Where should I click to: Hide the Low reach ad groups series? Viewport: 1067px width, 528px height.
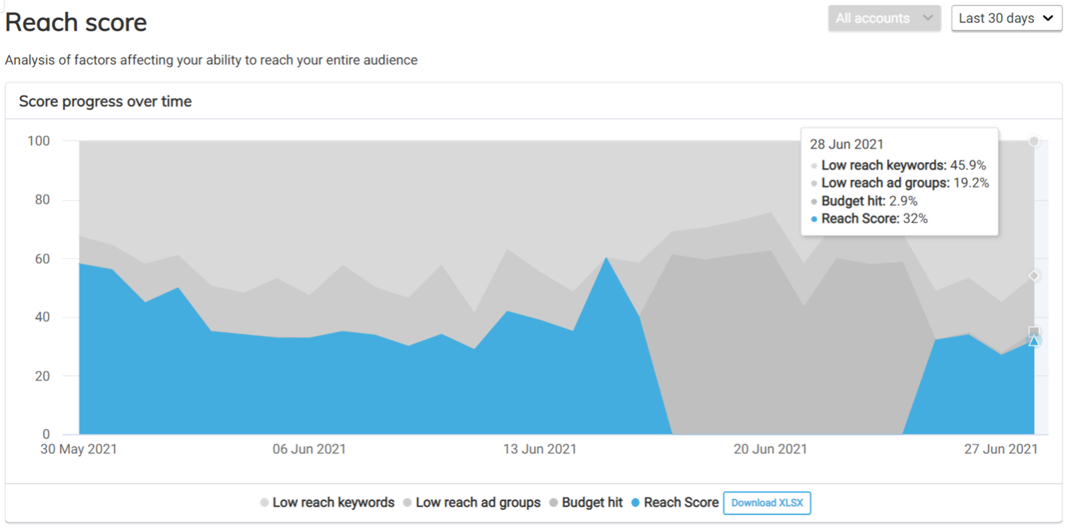(471, 503)
